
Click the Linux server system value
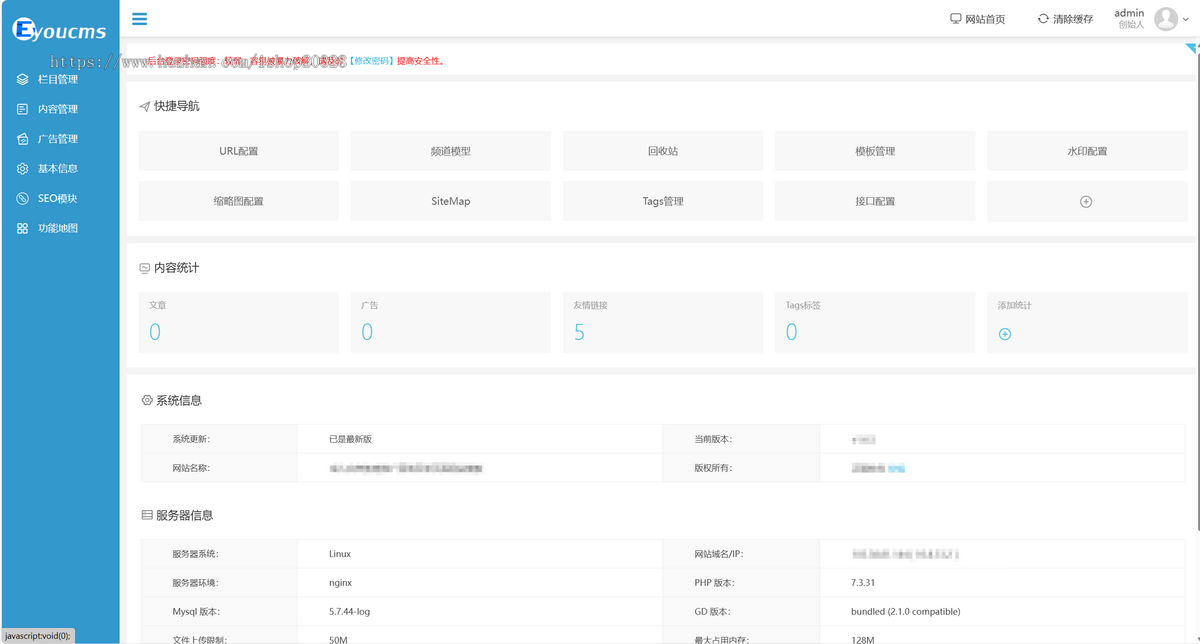(x=340, y=553)
